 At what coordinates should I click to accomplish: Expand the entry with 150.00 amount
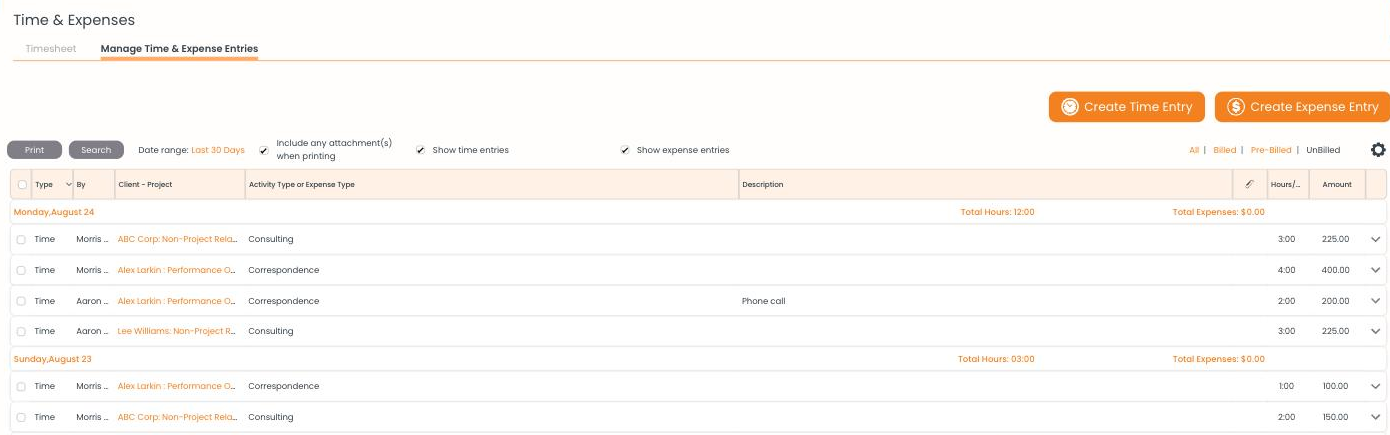[1375, 415]
